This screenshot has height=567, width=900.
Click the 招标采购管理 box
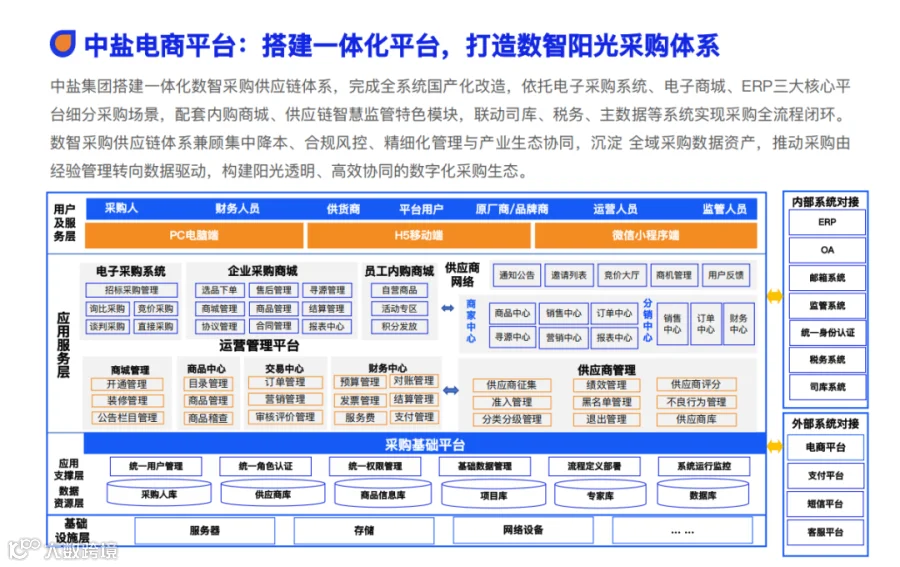[x=131, y=290]
